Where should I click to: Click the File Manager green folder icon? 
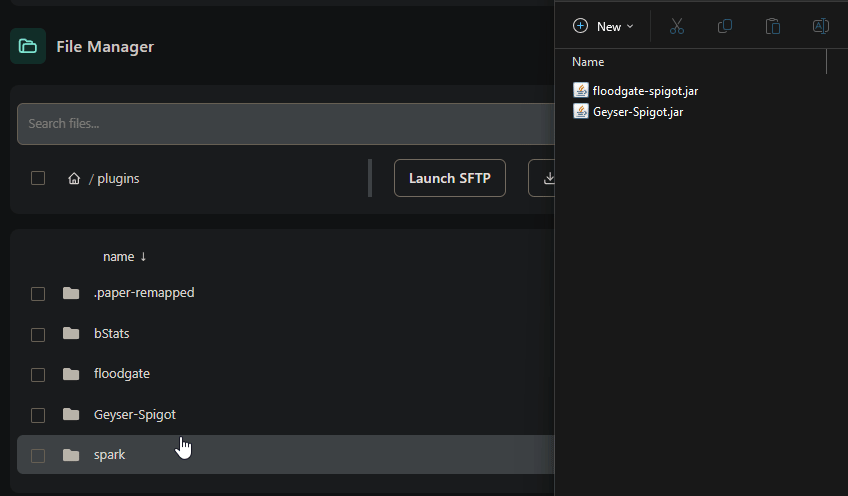point(28,46)
